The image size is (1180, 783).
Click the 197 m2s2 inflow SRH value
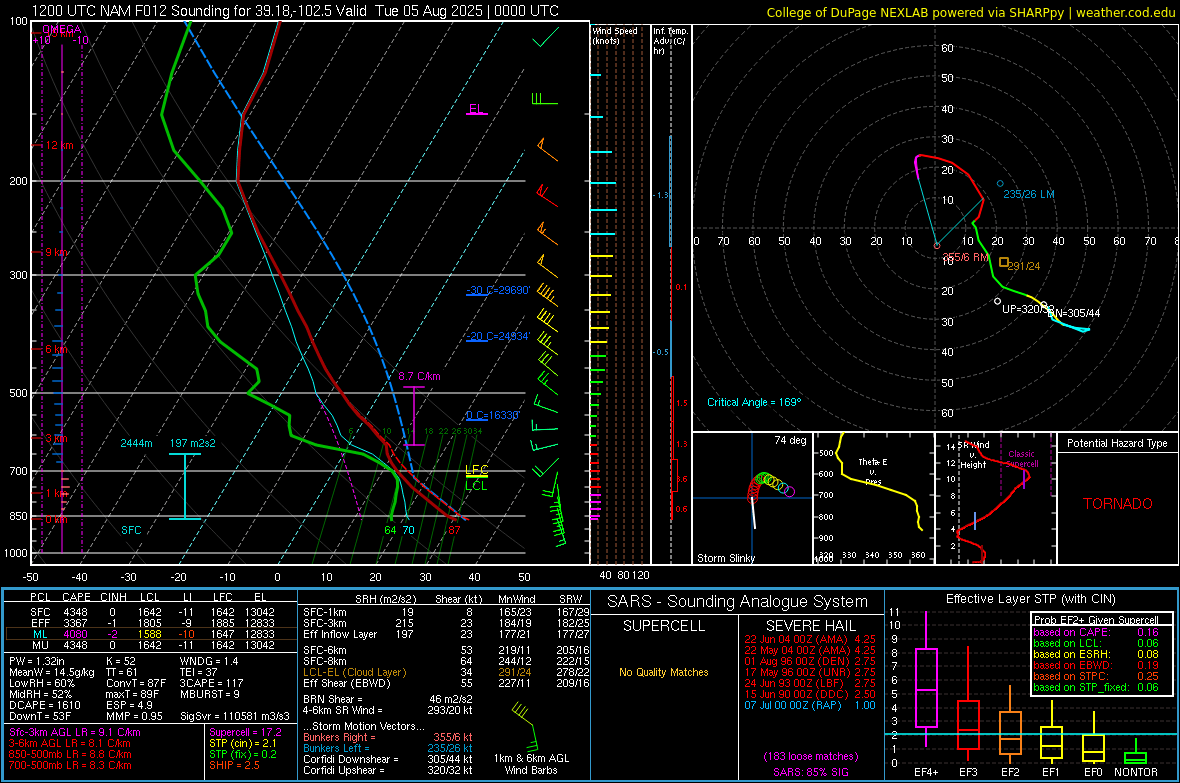193,443
